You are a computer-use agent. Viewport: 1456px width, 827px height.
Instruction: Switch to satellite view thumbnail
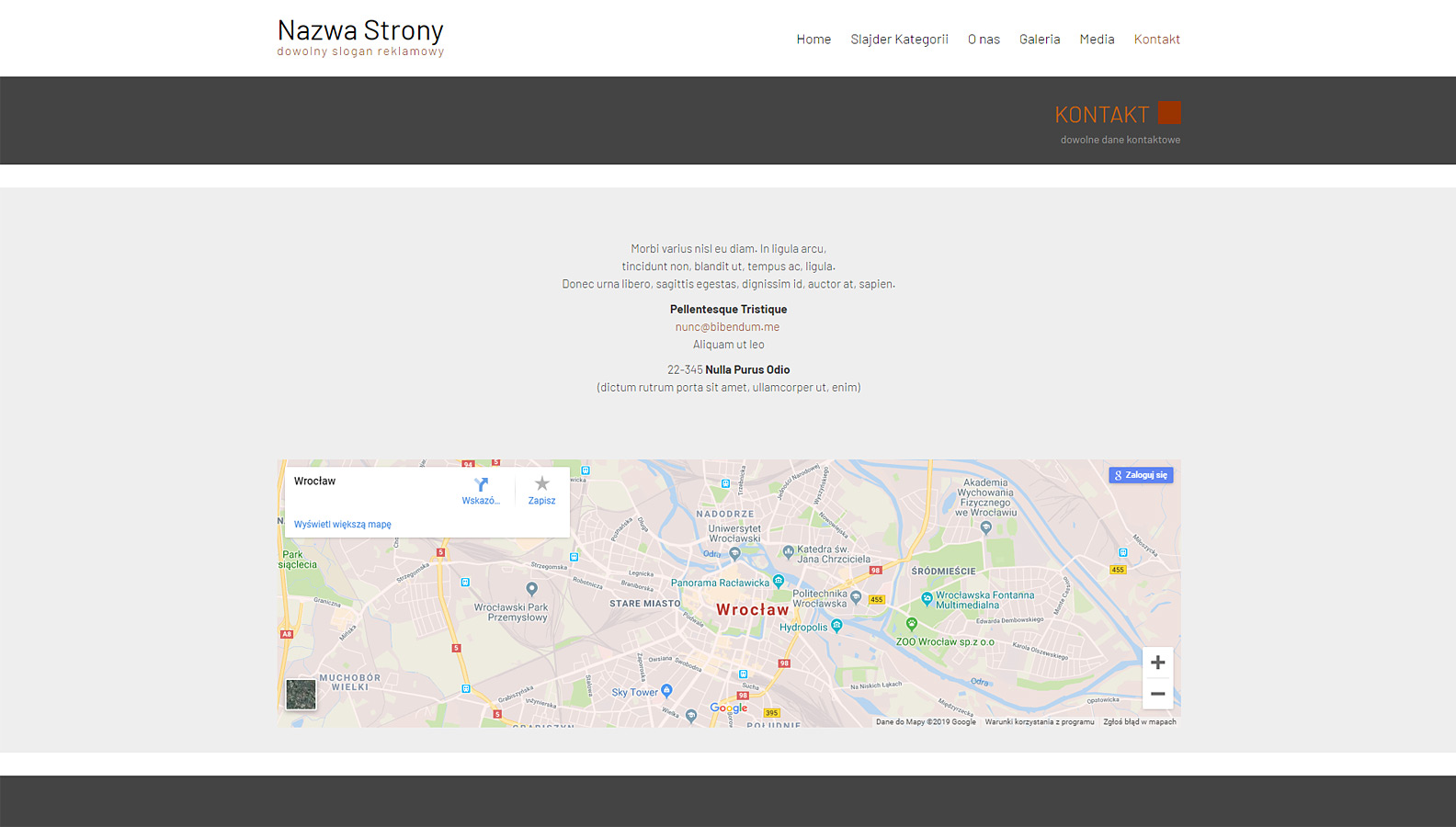pyautogui.click(x=301, y=694)
